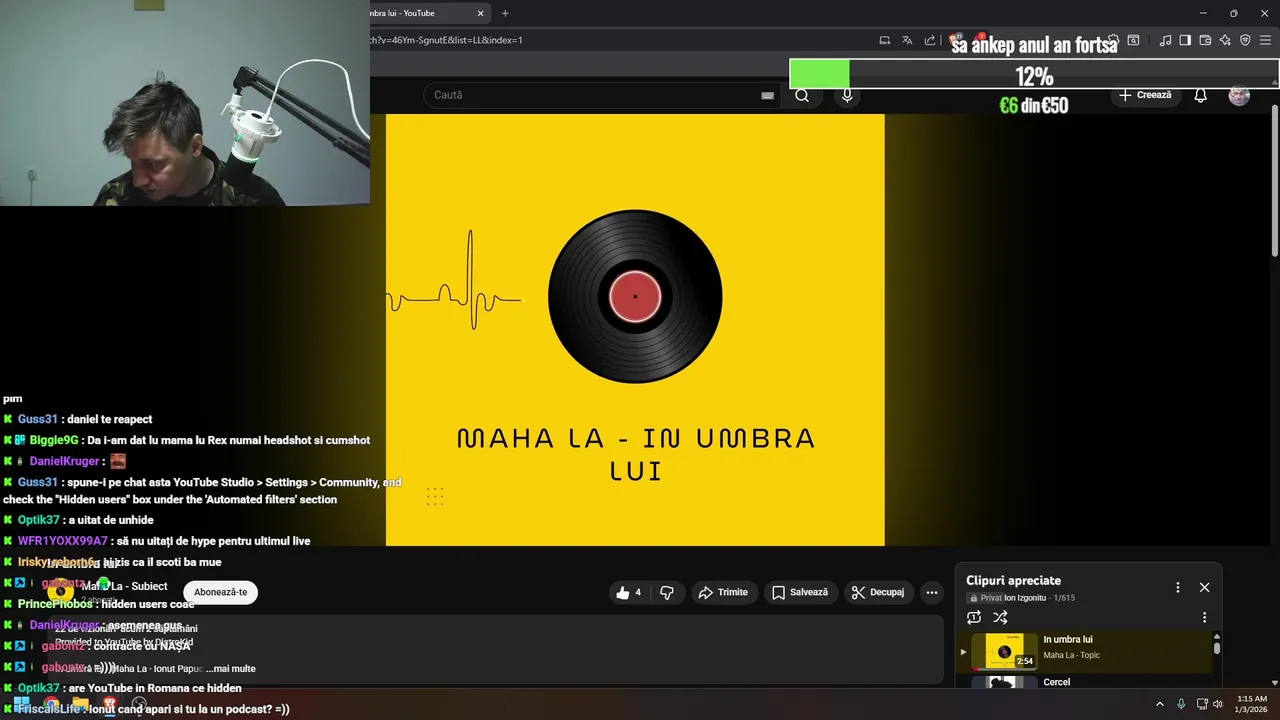Toggle playlist shuffle

click(x=1000, y=617)
